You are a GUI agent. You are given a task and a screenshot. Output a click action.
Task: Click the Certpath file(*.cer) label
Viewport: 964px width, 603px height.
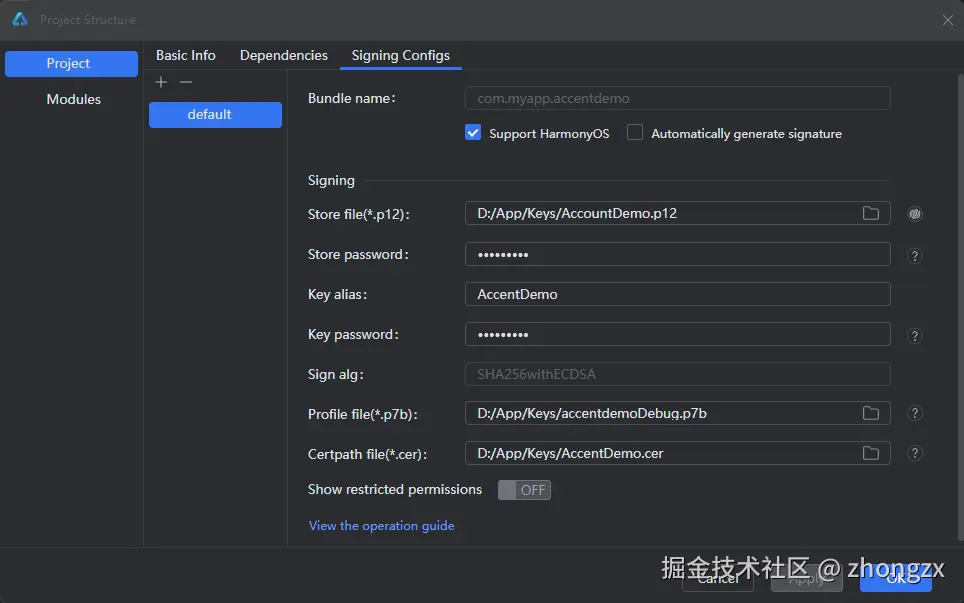click(x=368, y=454)
